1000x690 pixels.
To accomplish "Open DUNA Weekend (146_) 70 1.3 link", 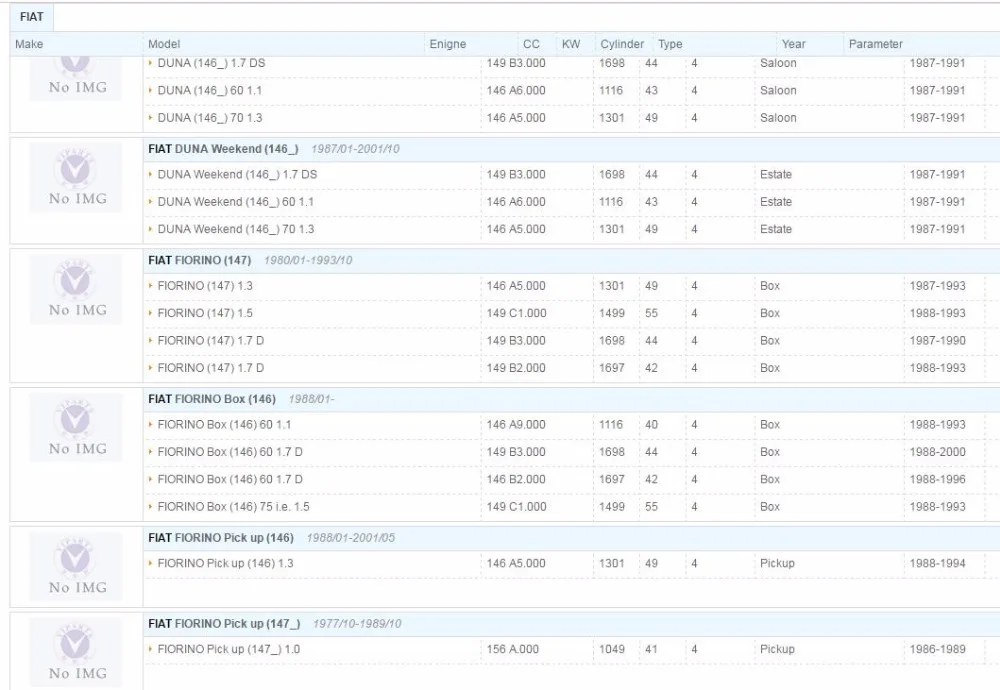I will [235, 229].
